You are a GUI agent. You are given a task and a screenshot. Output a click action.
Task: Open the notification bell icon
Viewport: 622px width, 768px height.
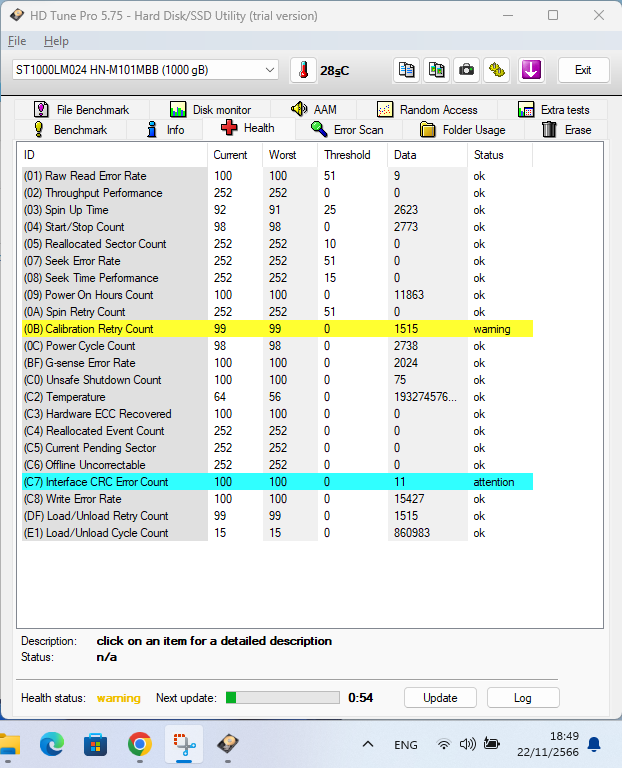click(594, 744)
